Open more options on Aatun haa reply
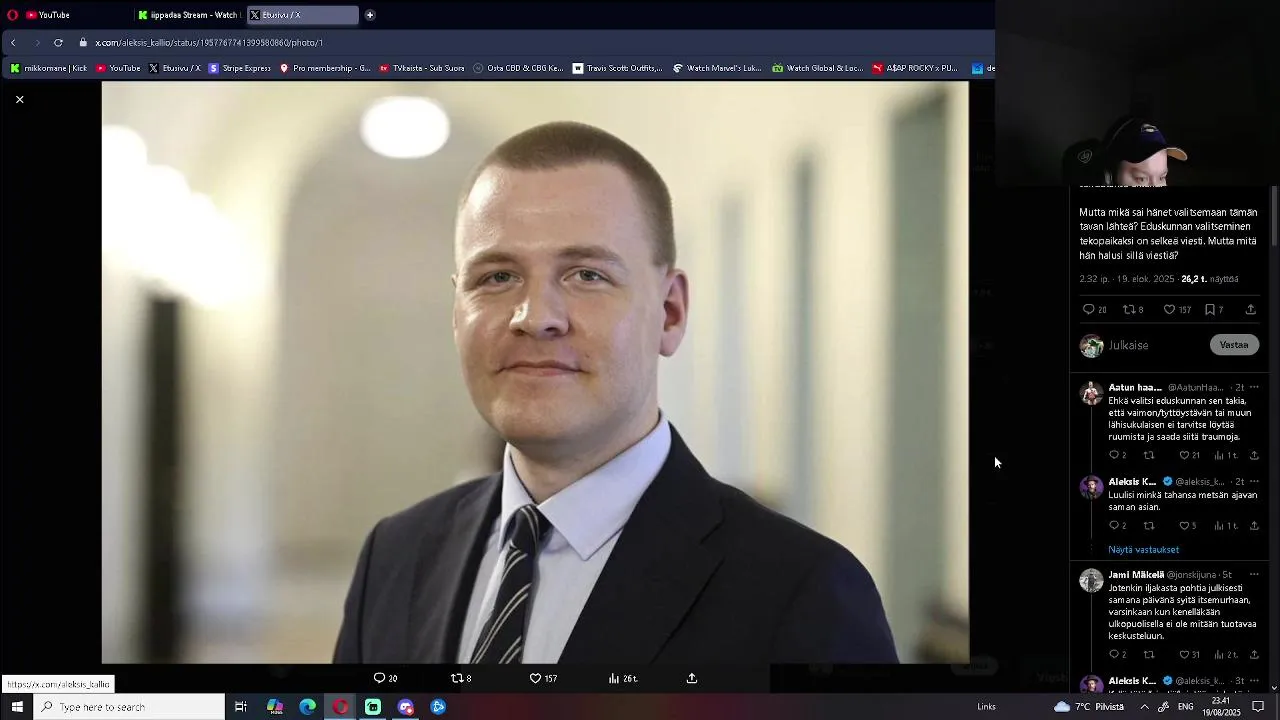 pyautogui.click(x=1254, y=387)
